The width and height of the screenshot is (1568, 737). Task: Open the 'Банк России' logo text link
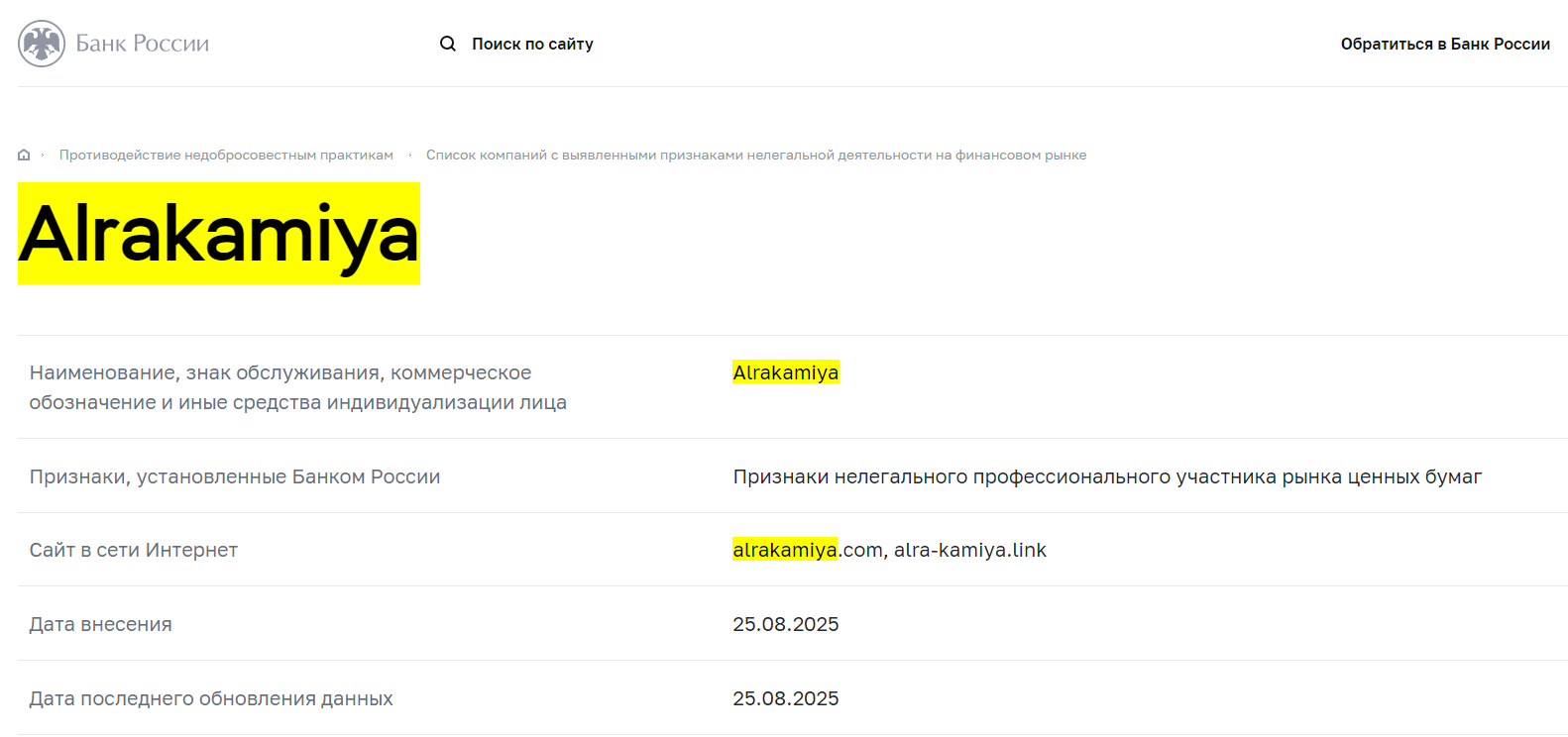[x=143, y=44]
